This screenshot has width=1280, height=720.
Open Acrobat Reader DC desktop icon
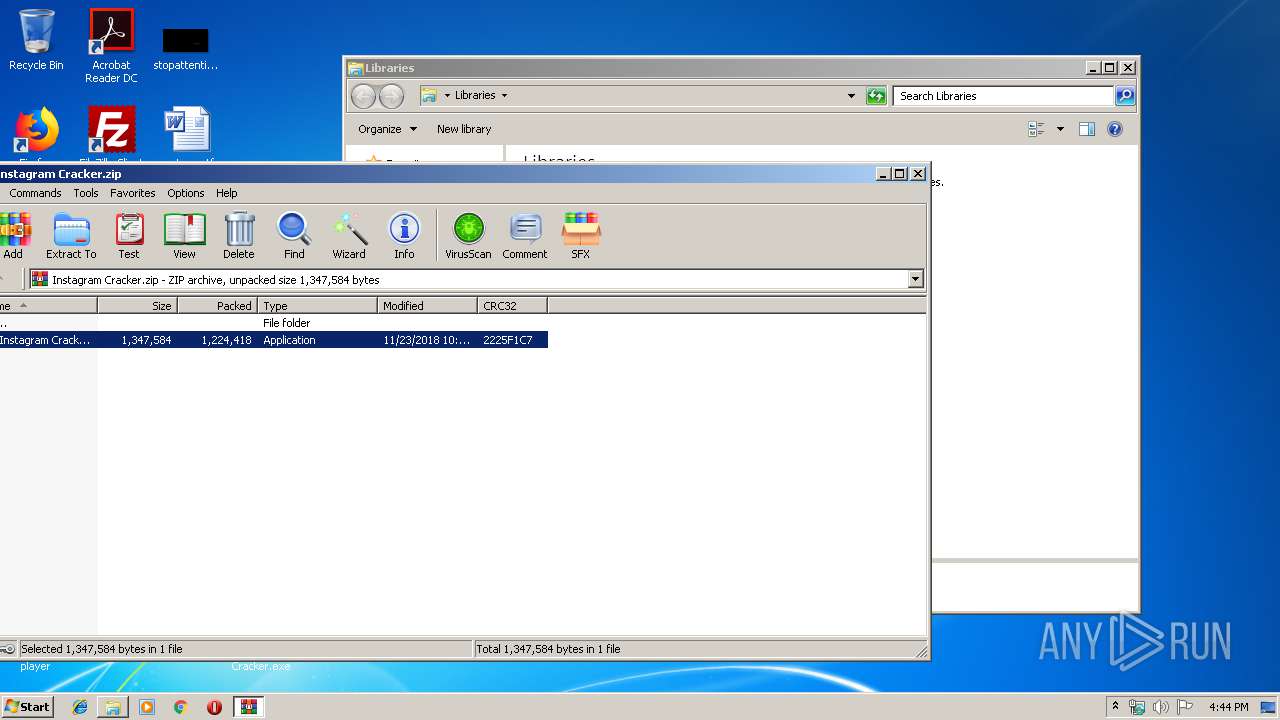[111, 46]
